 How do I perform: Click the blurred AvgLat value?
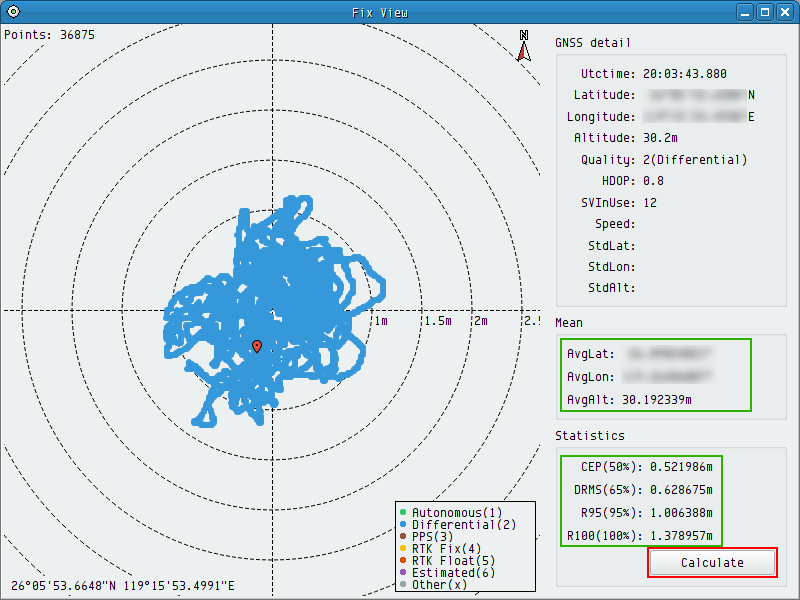(x=669, y=353)
